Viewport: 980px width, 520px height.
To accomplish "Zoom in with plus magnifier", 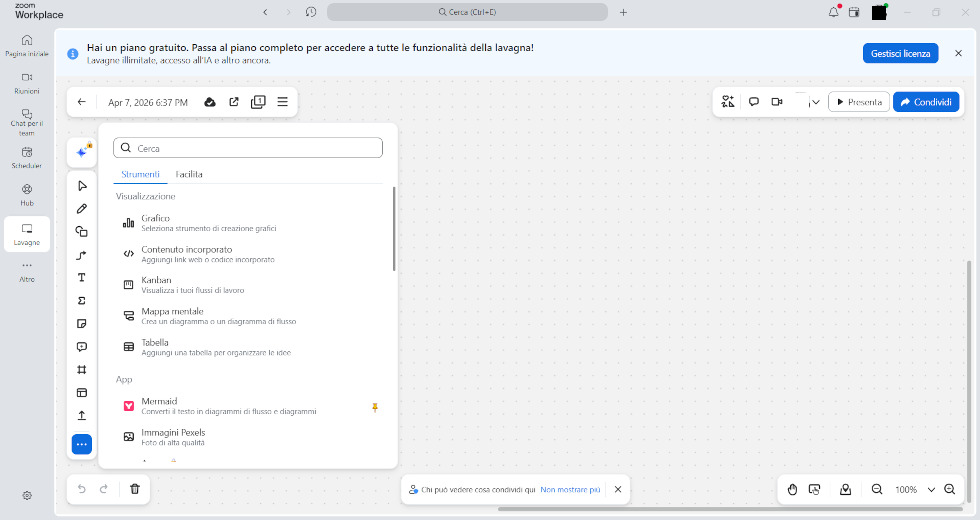I will click(x=949, y=489).
